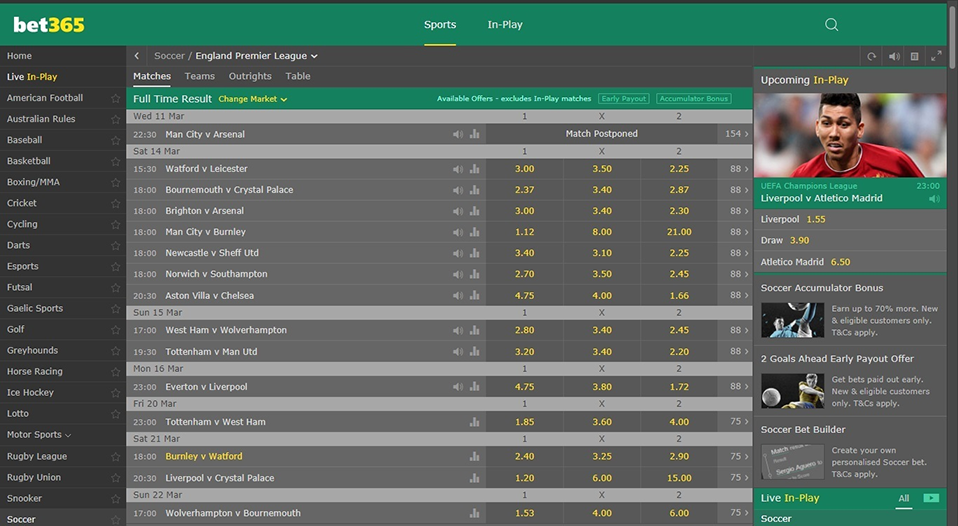Click the Early Payout offer link

pyautogui.click(x=623, y=99)
